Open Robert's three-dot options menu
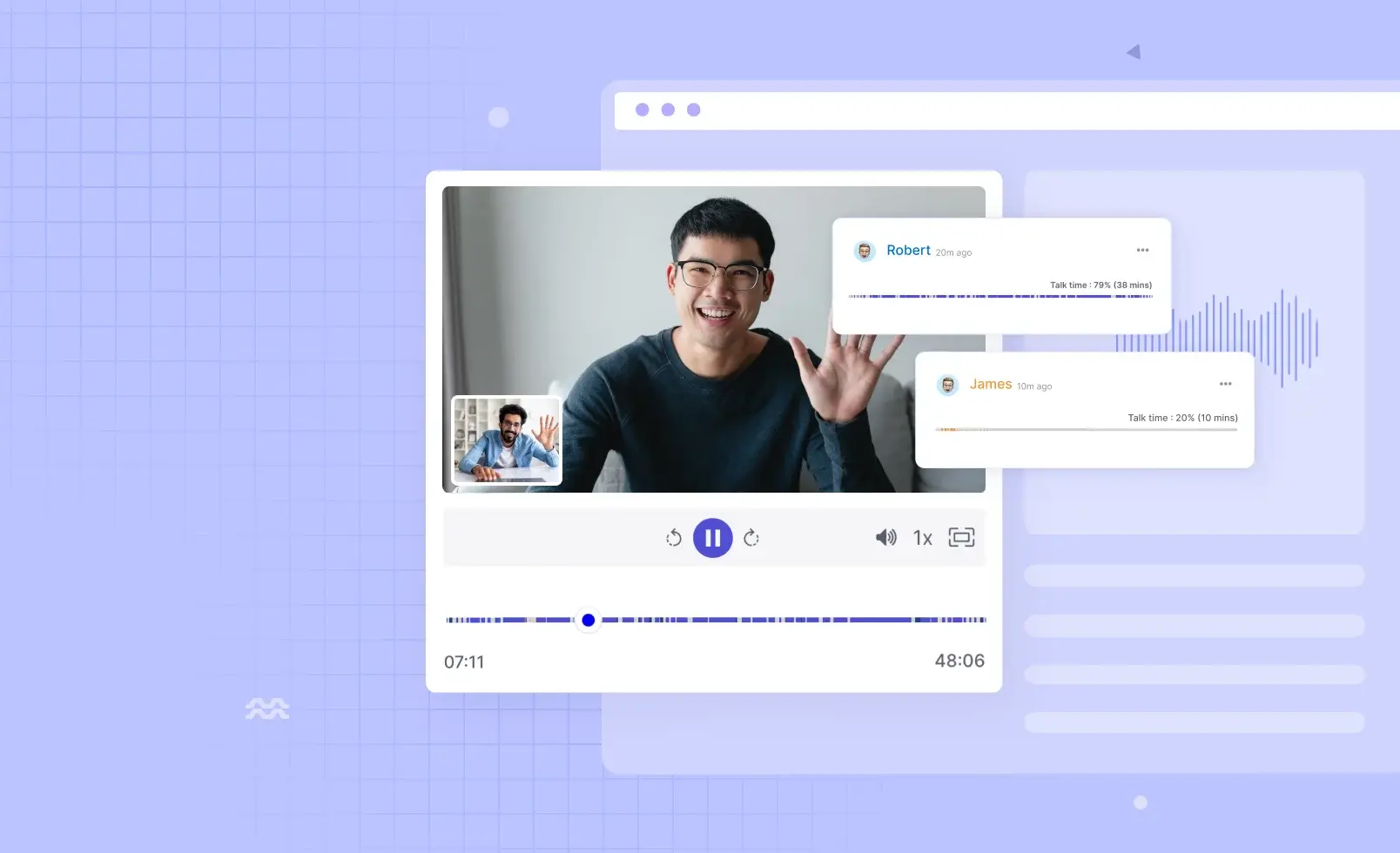The width and height of the screenshot is (1400, 853). pos(1142,251)
